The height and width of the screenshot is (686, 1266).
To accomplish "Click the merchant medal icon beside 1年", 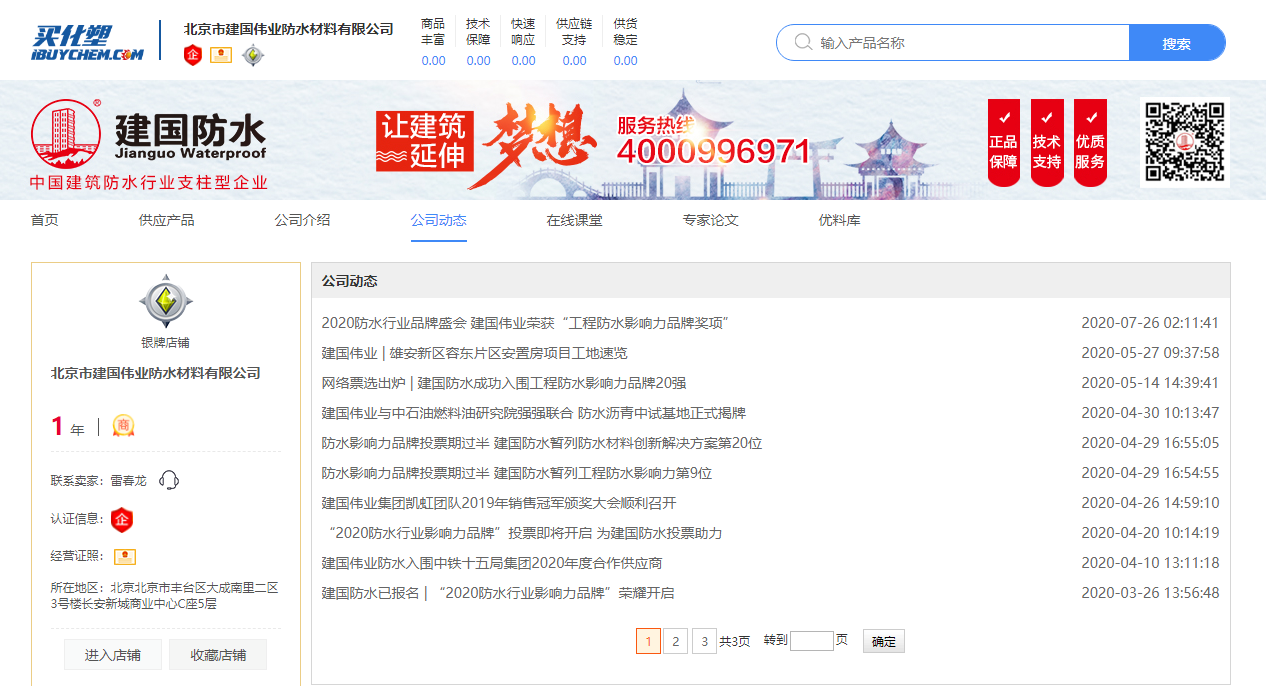I will tap(123, 426).
